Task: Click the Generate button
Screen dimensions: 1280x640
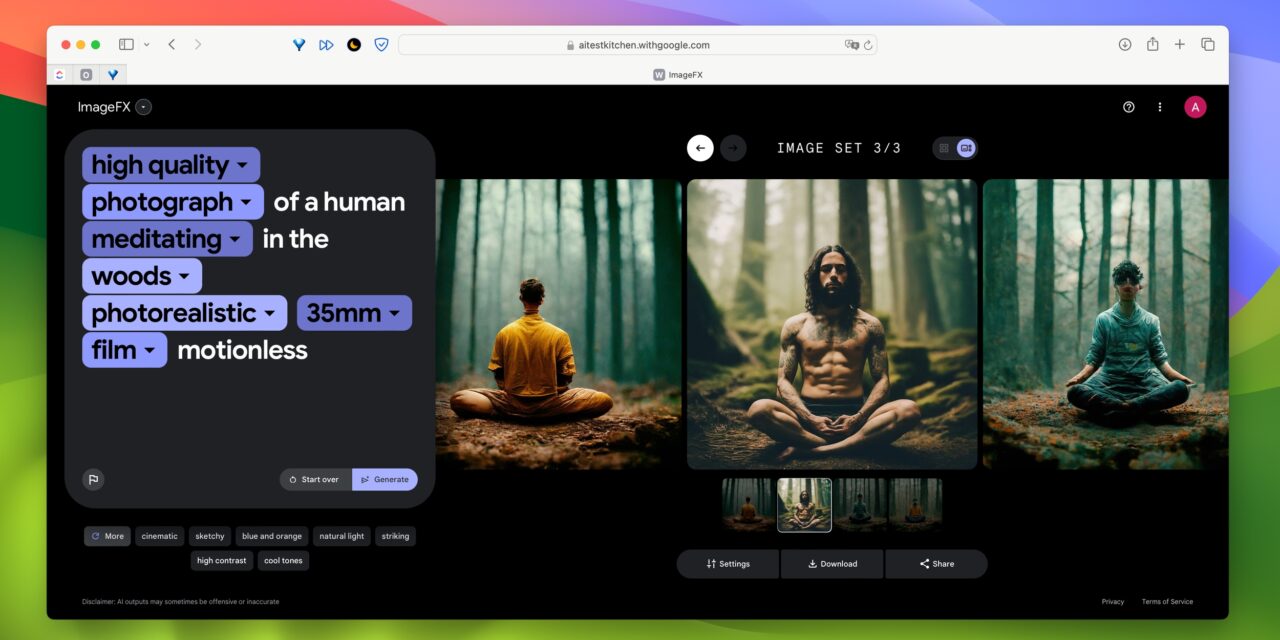Action: [x=385, y=479]
